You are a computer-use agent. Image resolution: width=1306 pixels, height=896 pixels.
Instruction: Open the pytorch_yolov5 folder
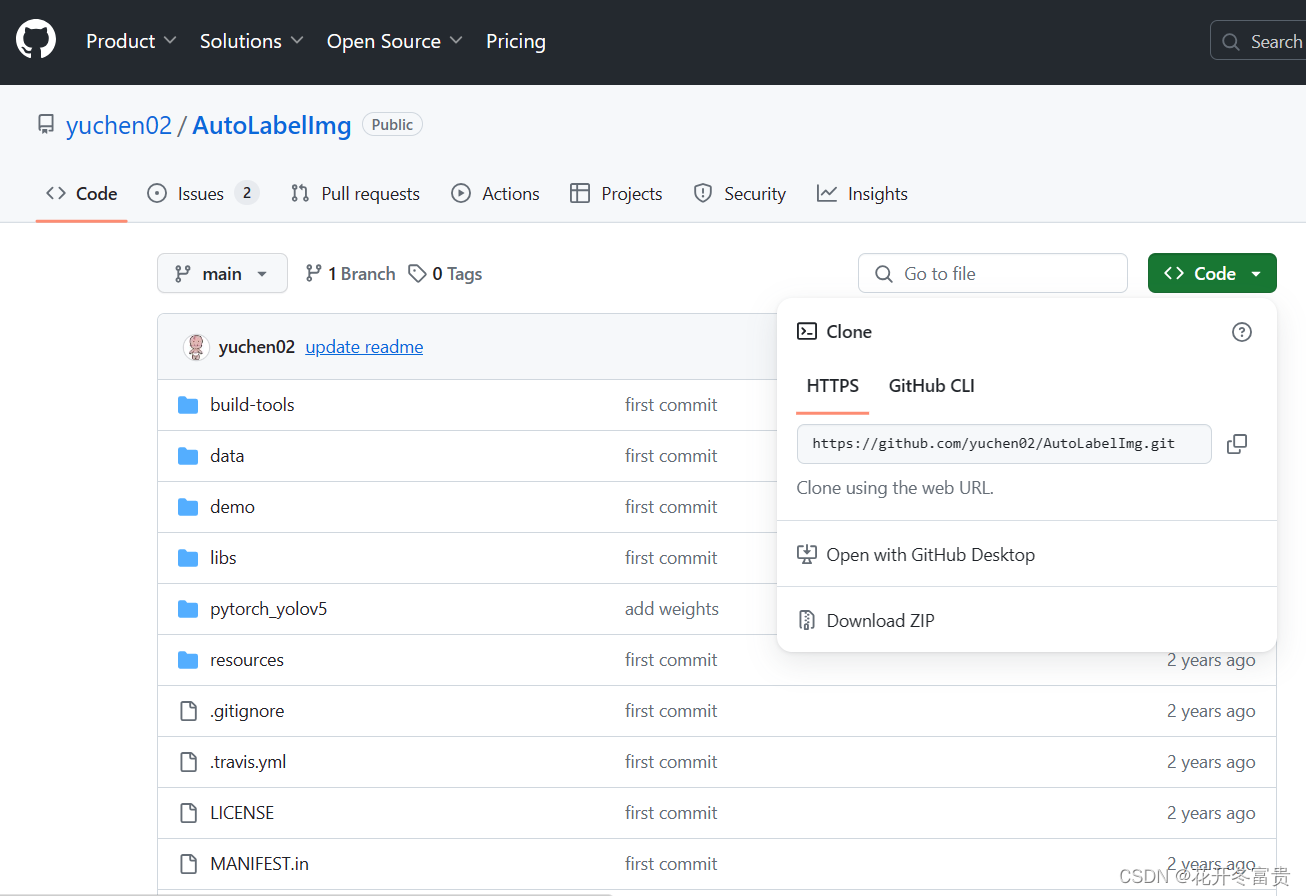268,609
